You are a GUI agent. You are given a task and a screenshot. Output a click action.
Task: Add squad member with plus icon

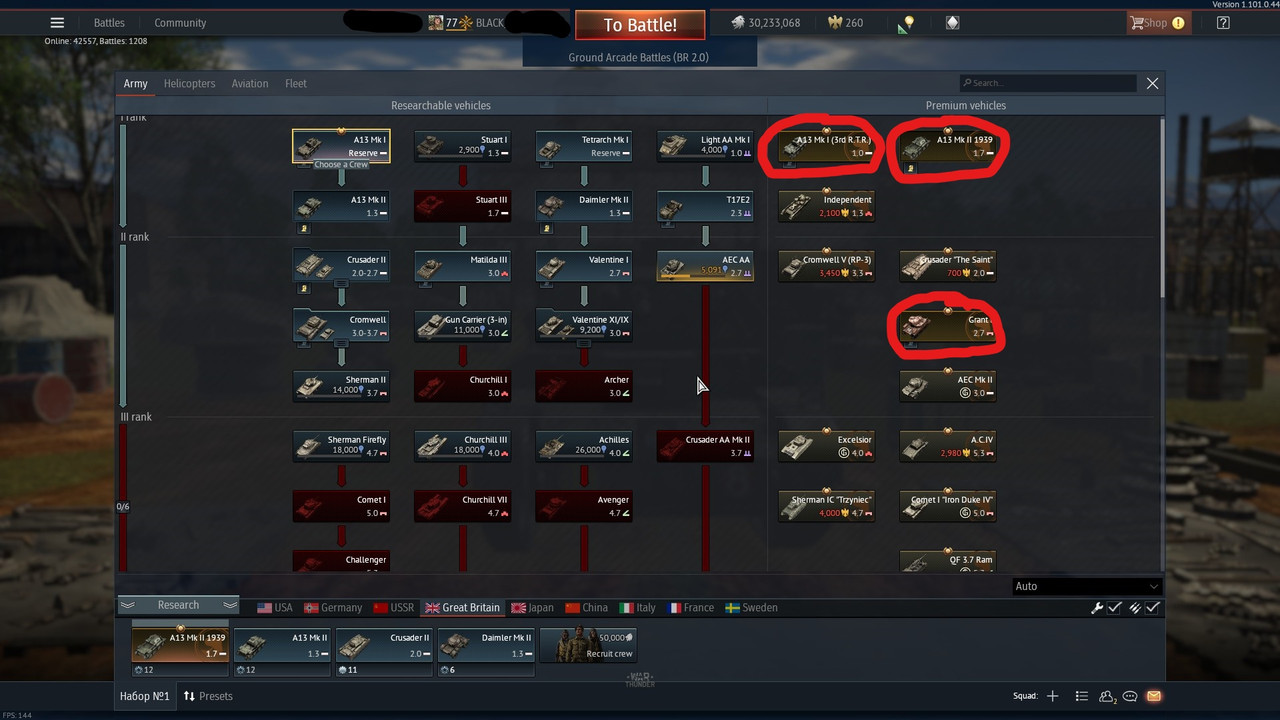pos(1052,696)
